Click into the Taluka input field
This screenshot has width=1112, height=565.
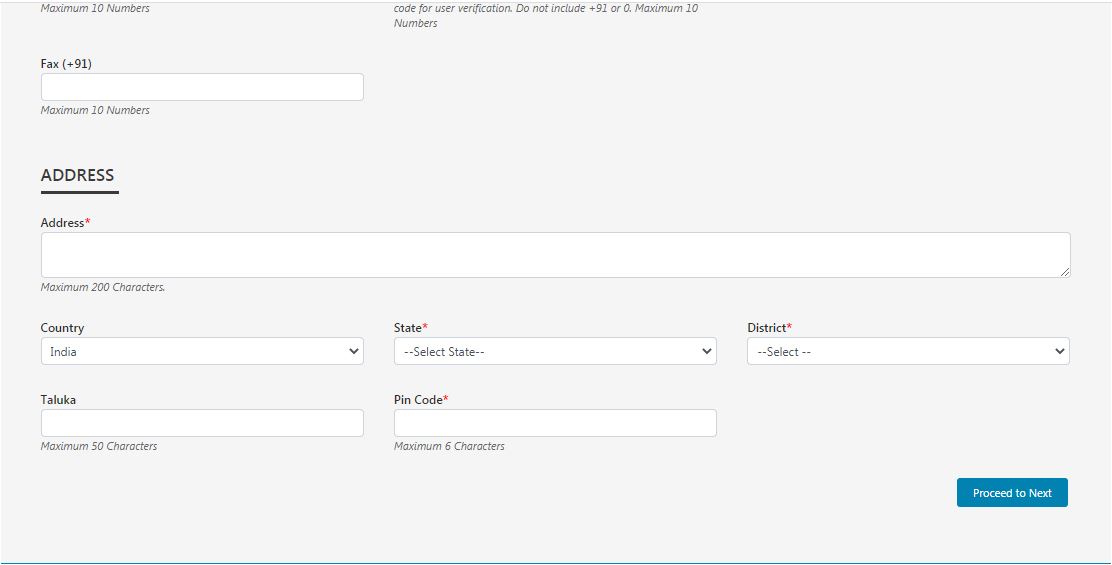(x=202, y=423)
